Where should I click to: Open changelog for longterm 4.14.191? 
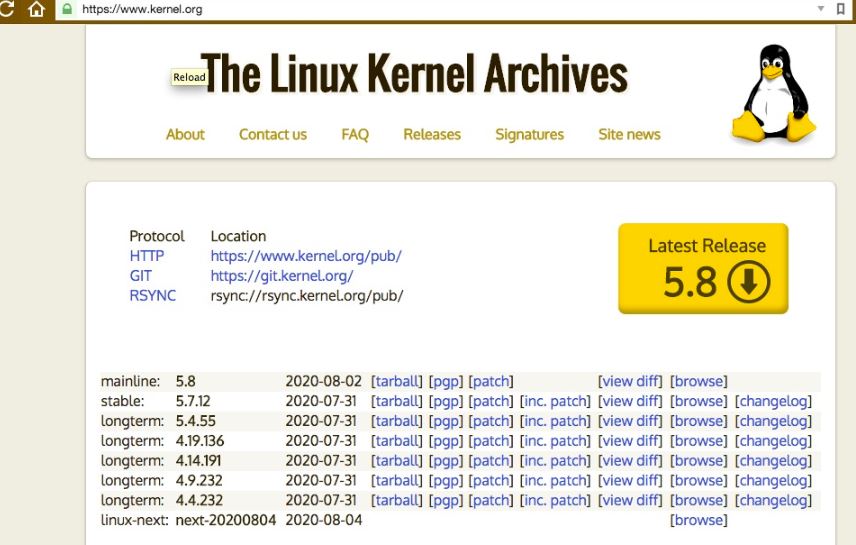click(774, 461)
